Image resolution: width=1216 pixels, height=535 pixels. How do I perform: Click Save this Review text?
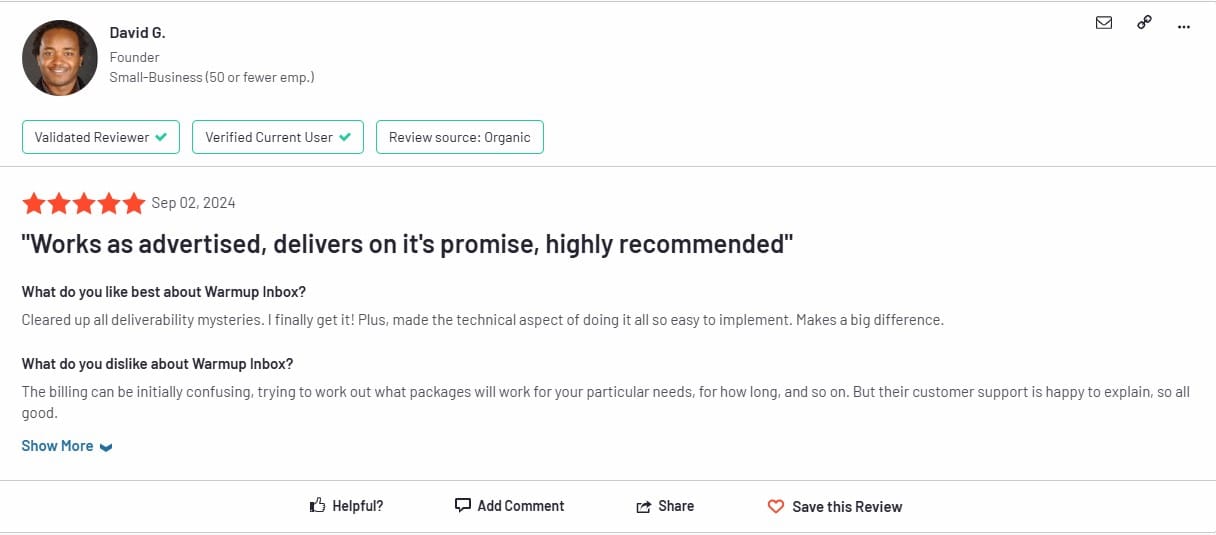pyautogui.click(x=847, y=507)
